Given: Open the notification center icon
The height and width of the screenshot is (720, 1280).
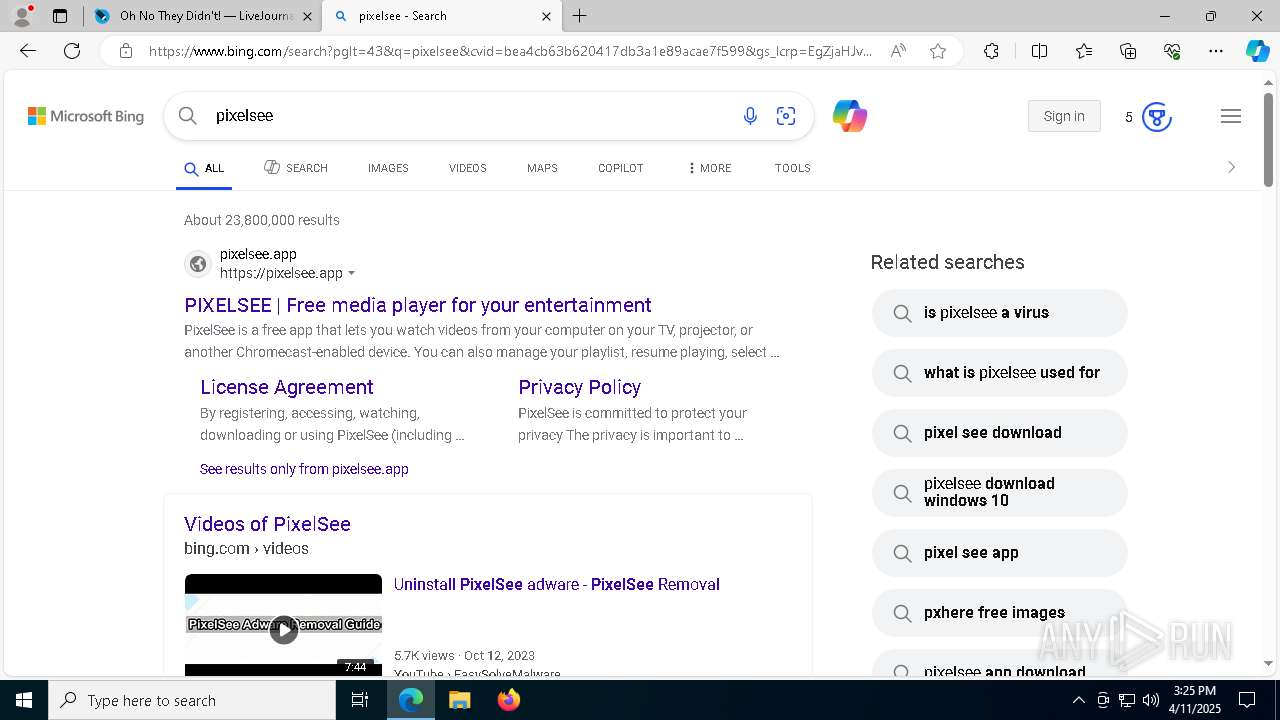Looking at the screenshot, I should 1247,700.
